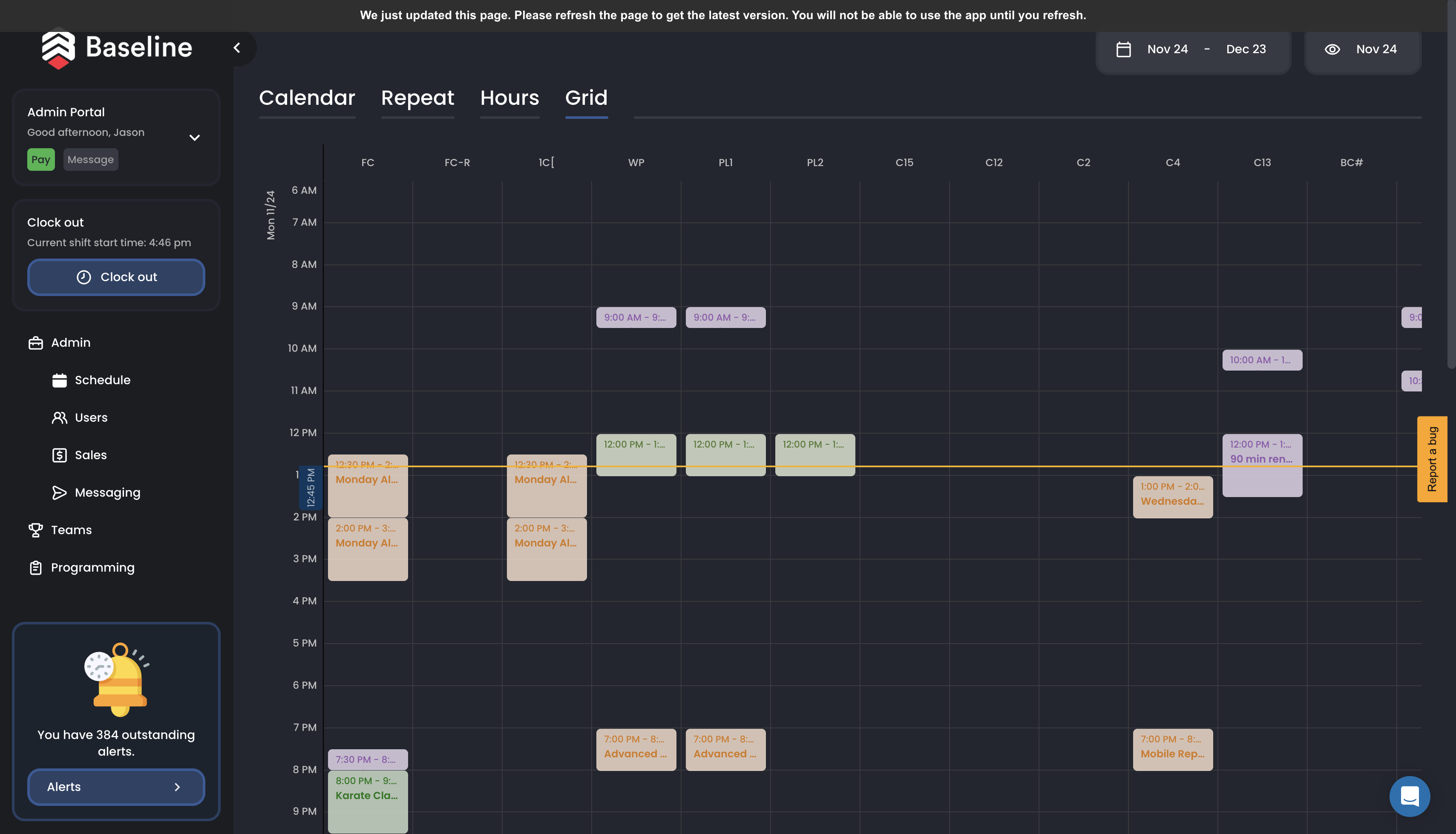The image size is (1456, 834).
Task: Open Alerts button with arrow
Action: [x=116, y=787]
